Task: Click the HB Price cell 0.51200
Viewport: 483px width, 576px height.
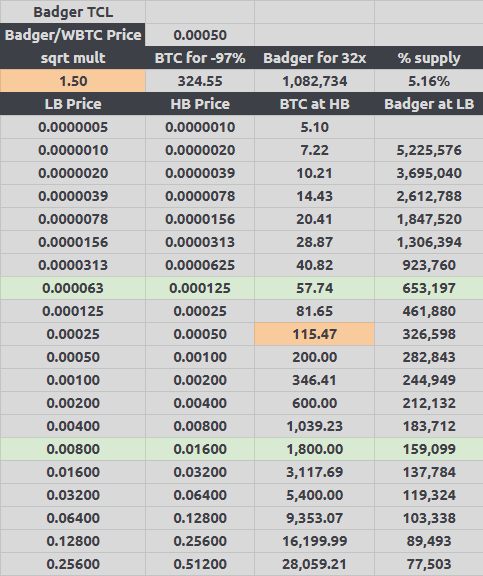Action: coord(200,564)
